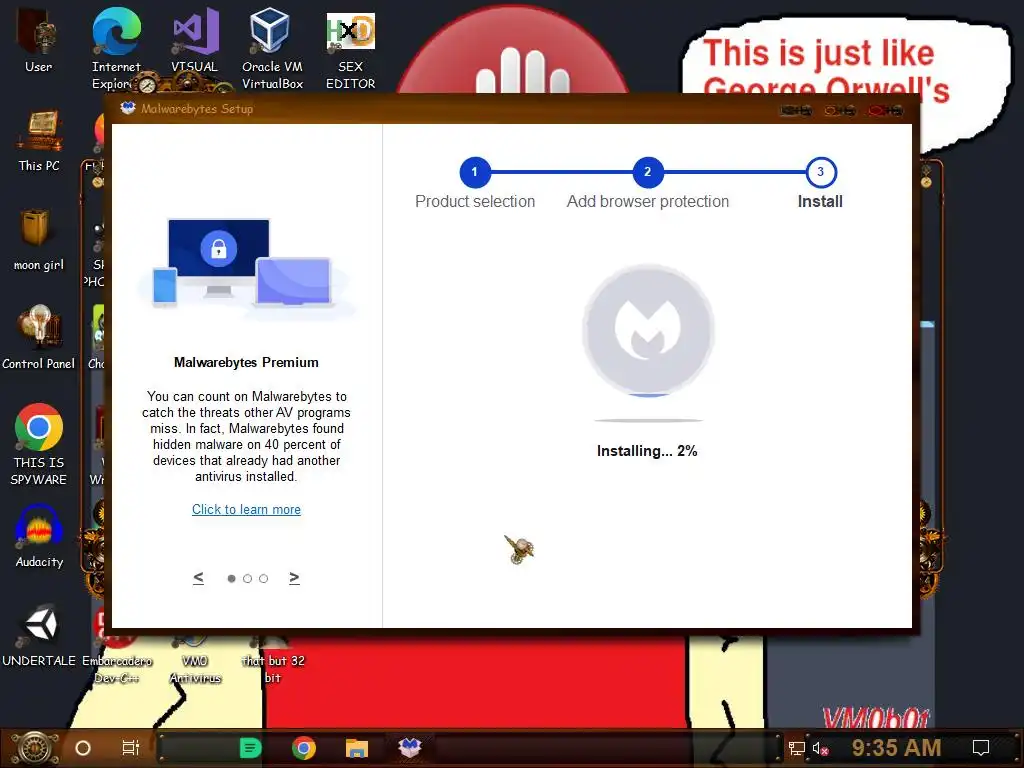Click the Malwarebytes Premium heading
The width and height of the screenshot is (1024, 768).
(x=246, y=362)
